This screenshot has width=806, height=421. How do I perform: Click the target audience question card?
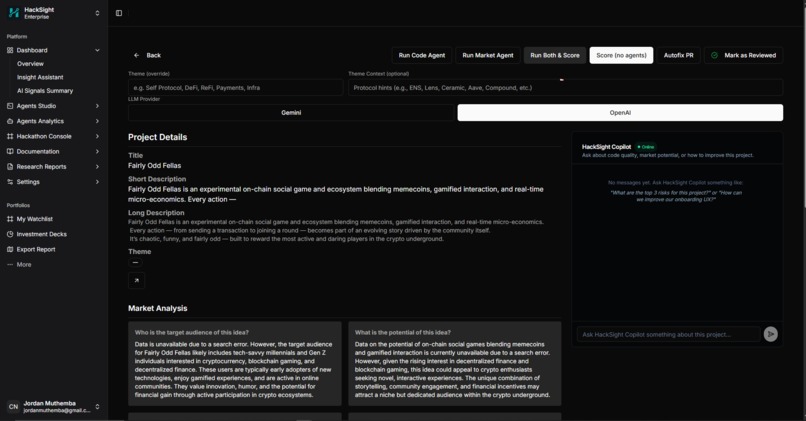234,363
